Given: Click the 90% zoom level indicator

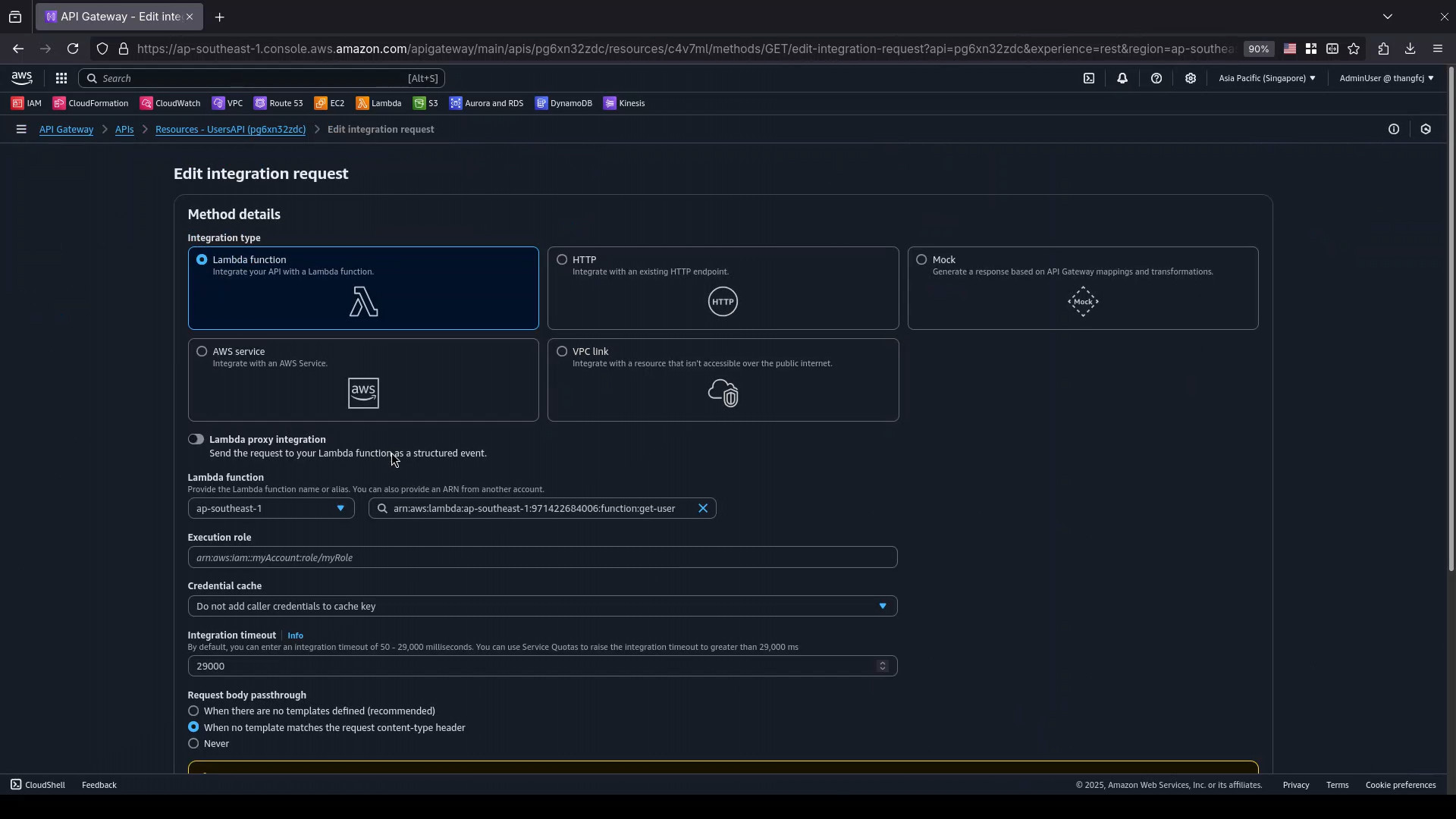Looking at the screenshot, I should [x=1258, y=49].
